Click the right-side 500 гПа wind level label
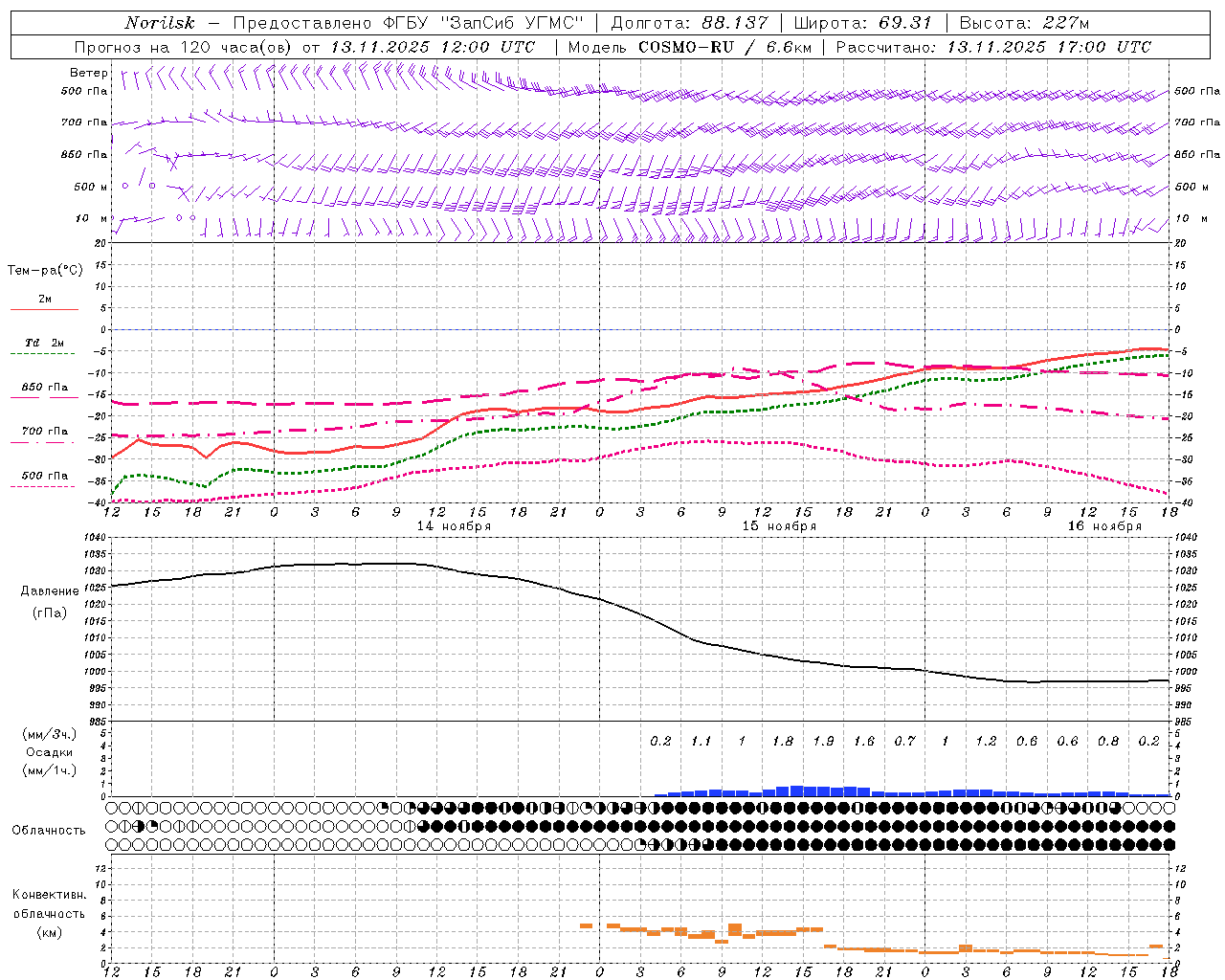1225x980 pixels. pos(1197,91)
